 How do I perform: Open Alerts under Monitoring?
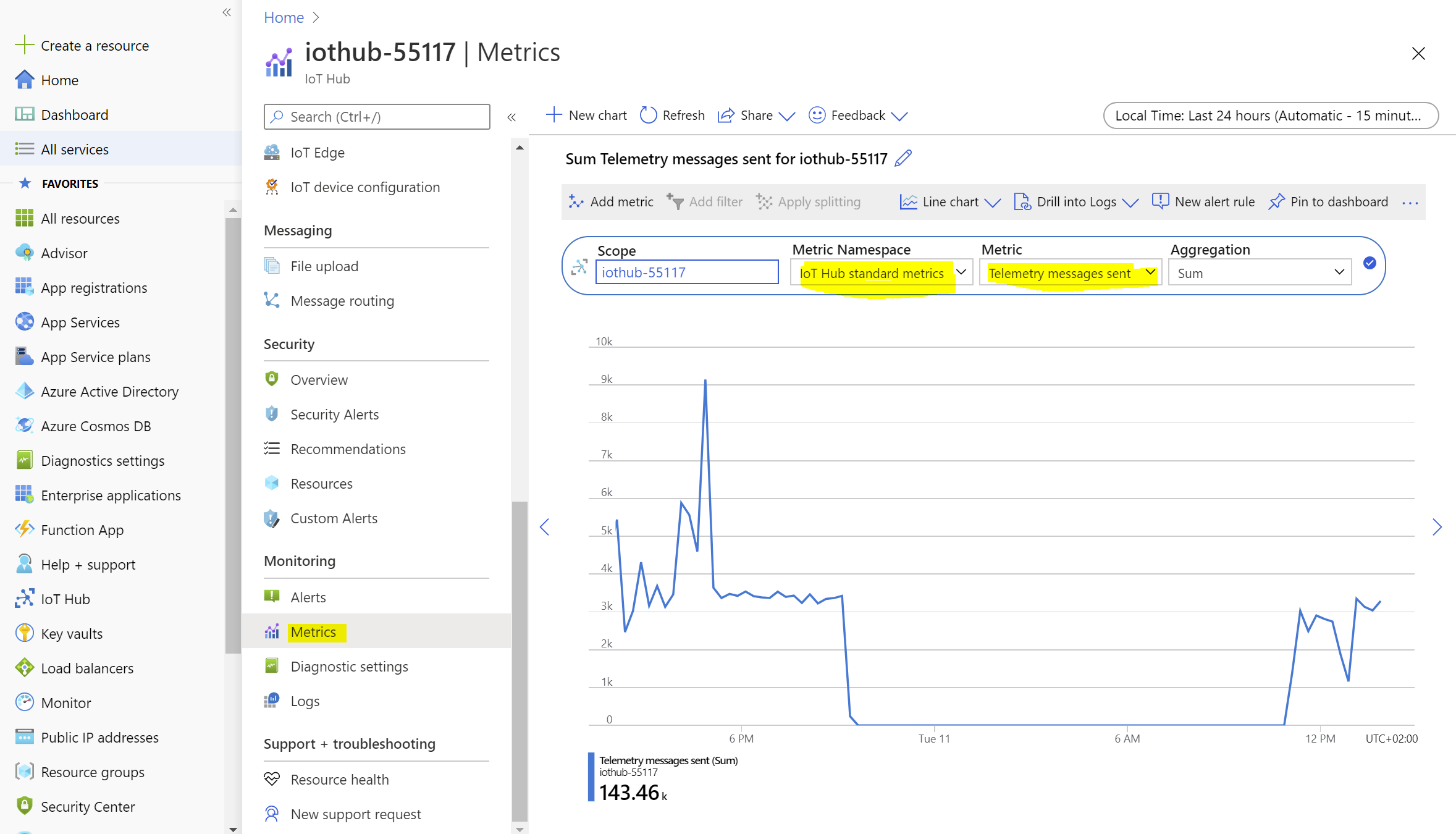(x=308, y=597)
